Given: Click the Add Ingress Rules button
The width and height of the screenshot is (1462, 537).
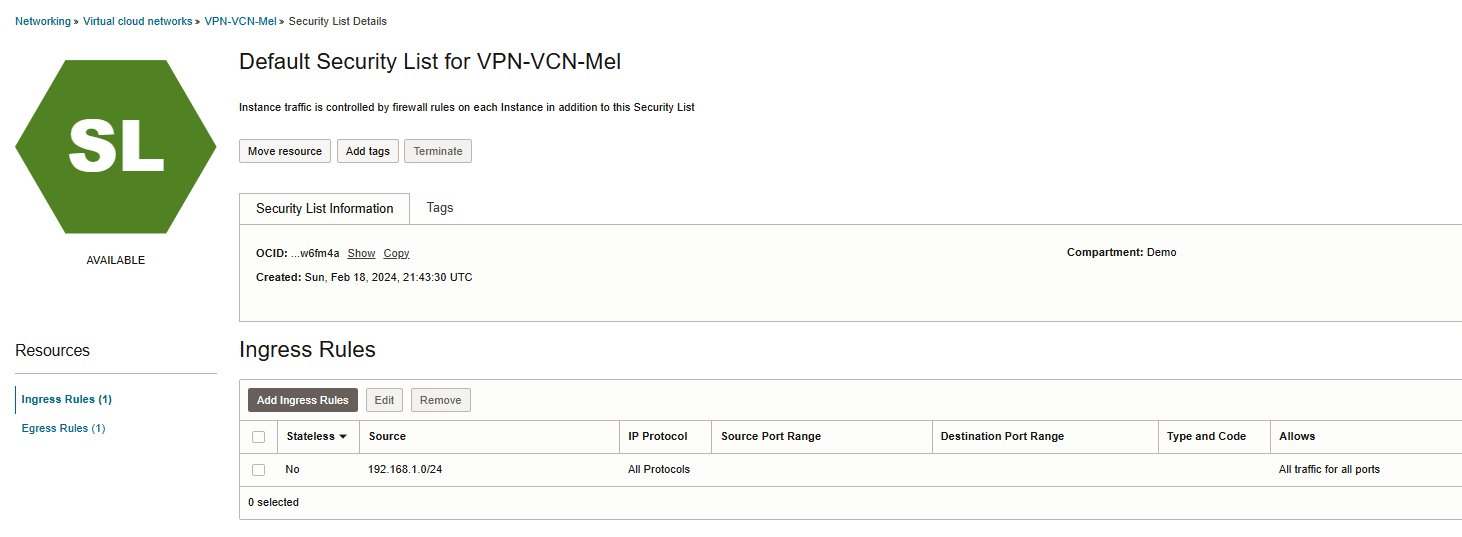Looking at the screenshot, I should pos(302,400).
